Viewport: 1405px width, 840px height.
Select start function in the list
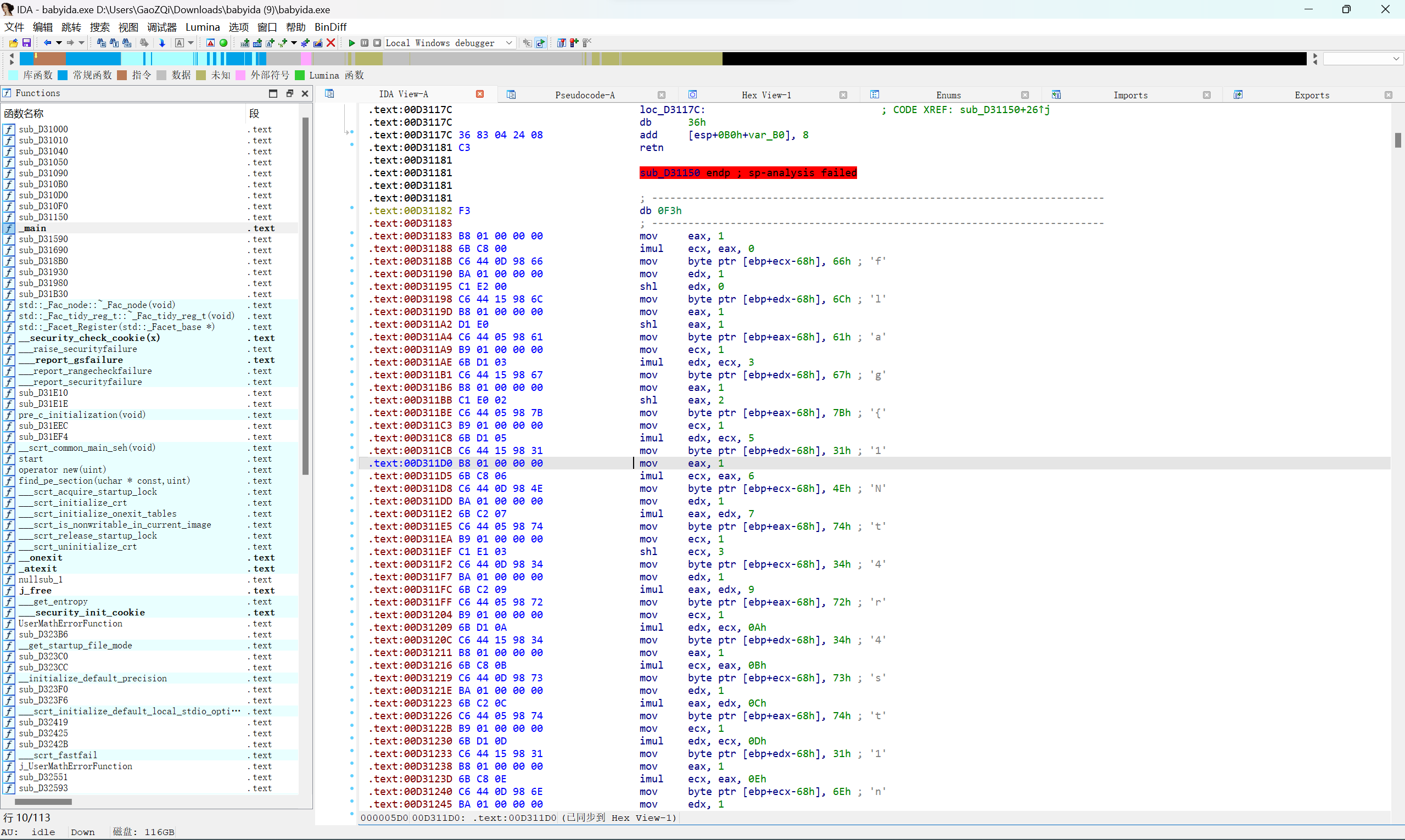point(150,459)
